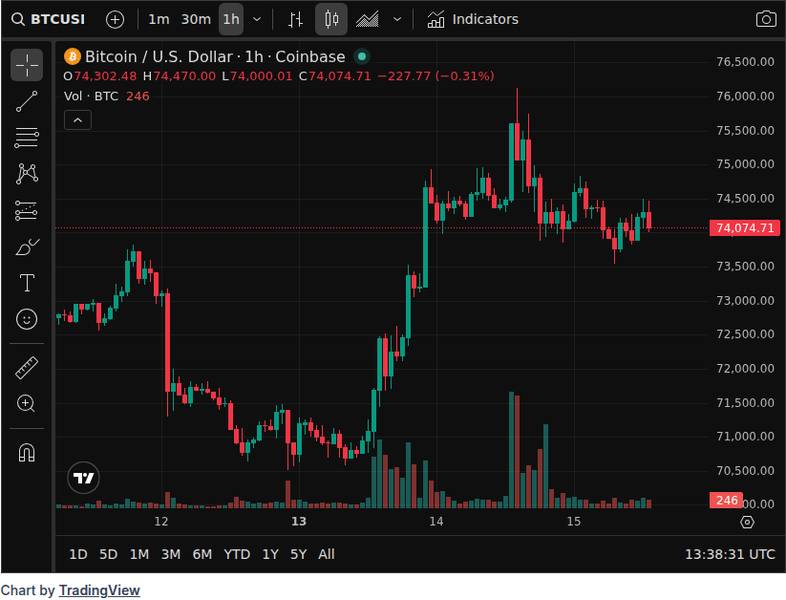Set range to 1M
The height and width of the screenshot is (600, 786).
coord(139,554)
